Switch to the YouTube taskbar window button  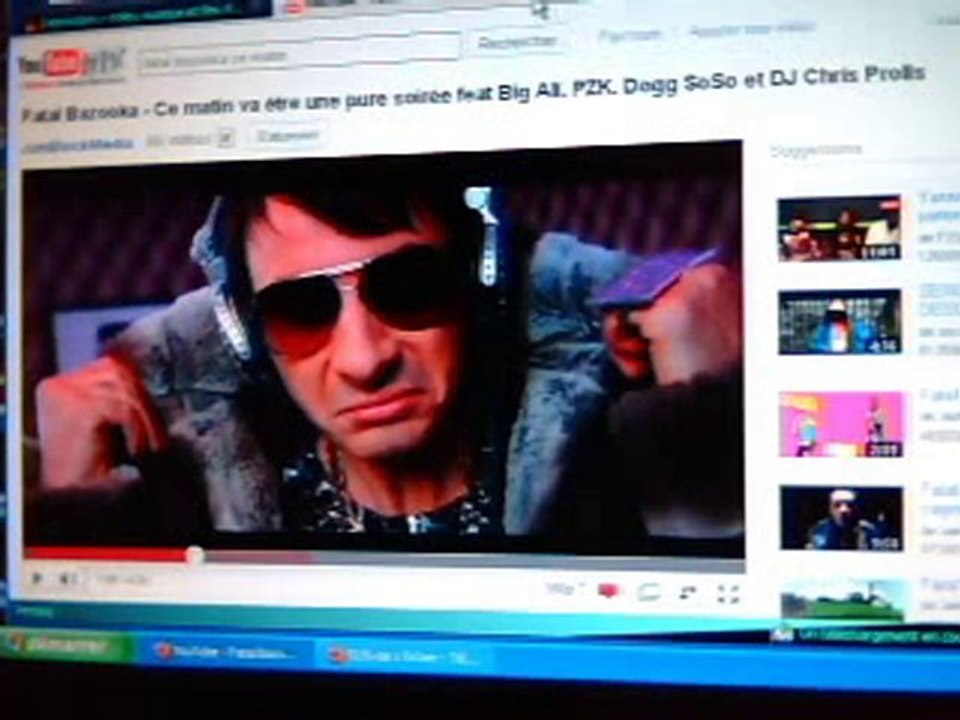coord(225,653)
